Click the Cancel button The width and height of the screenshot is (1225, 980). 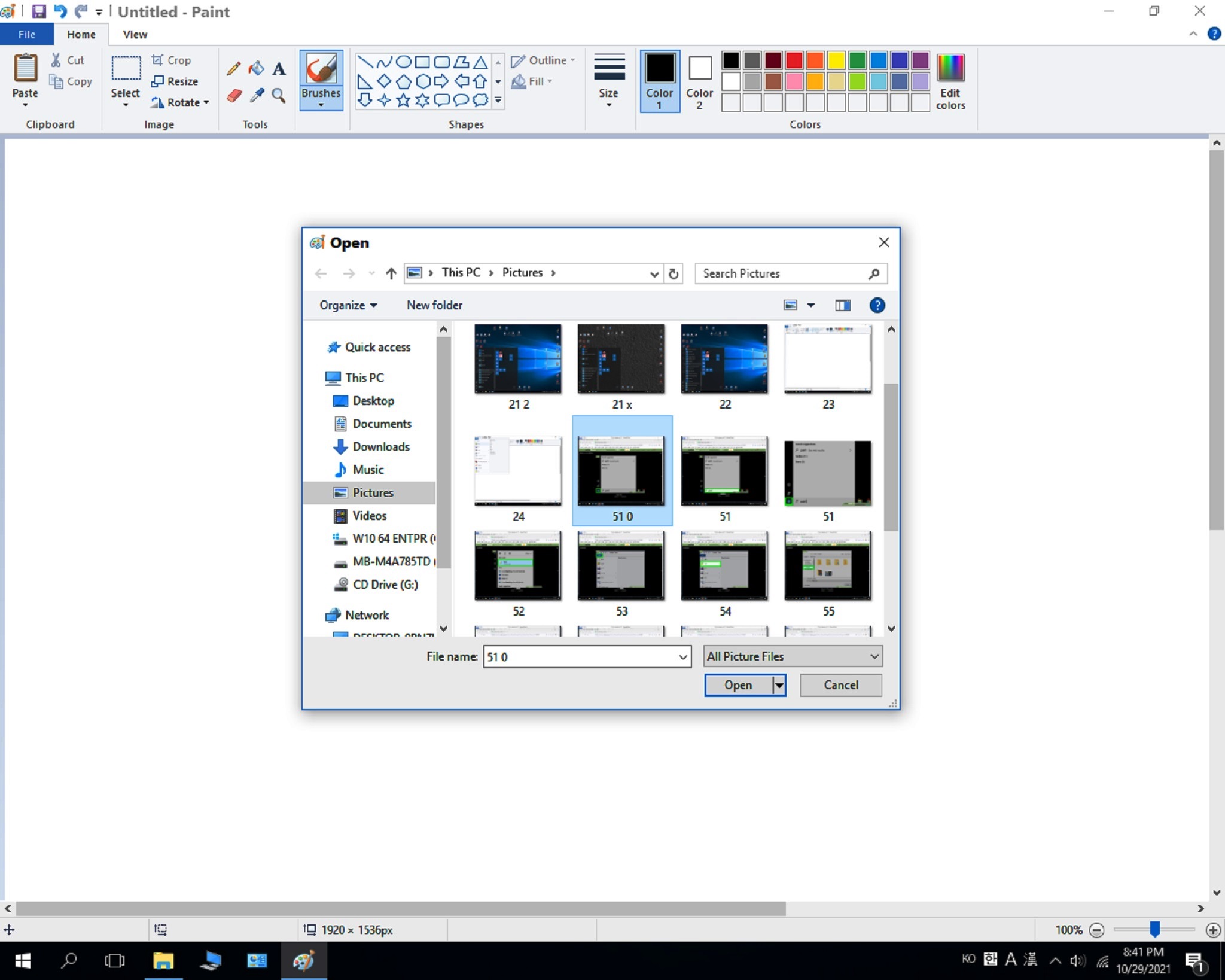coord(840,685)
